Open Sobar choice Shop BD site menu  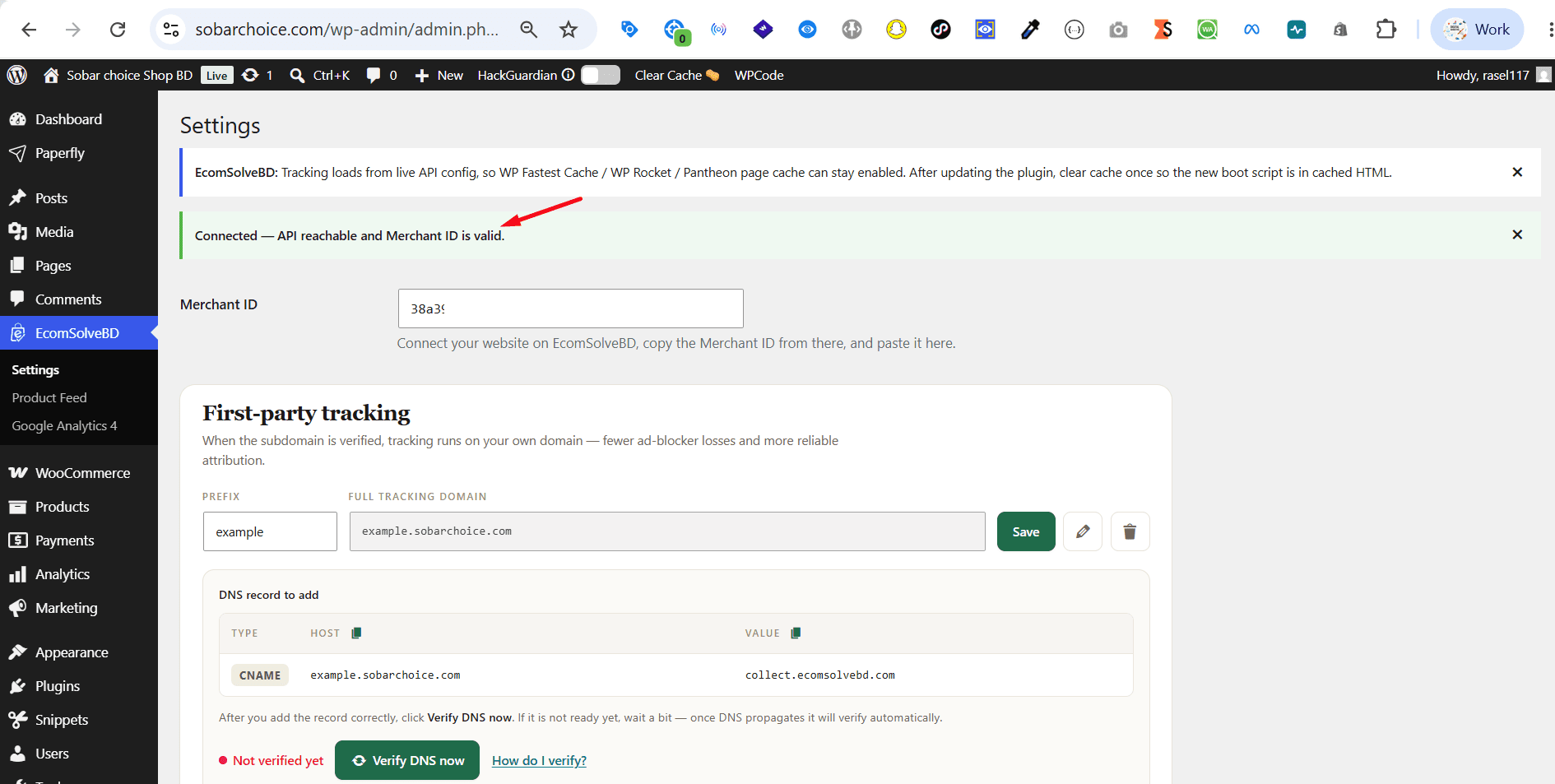point(118,75)
